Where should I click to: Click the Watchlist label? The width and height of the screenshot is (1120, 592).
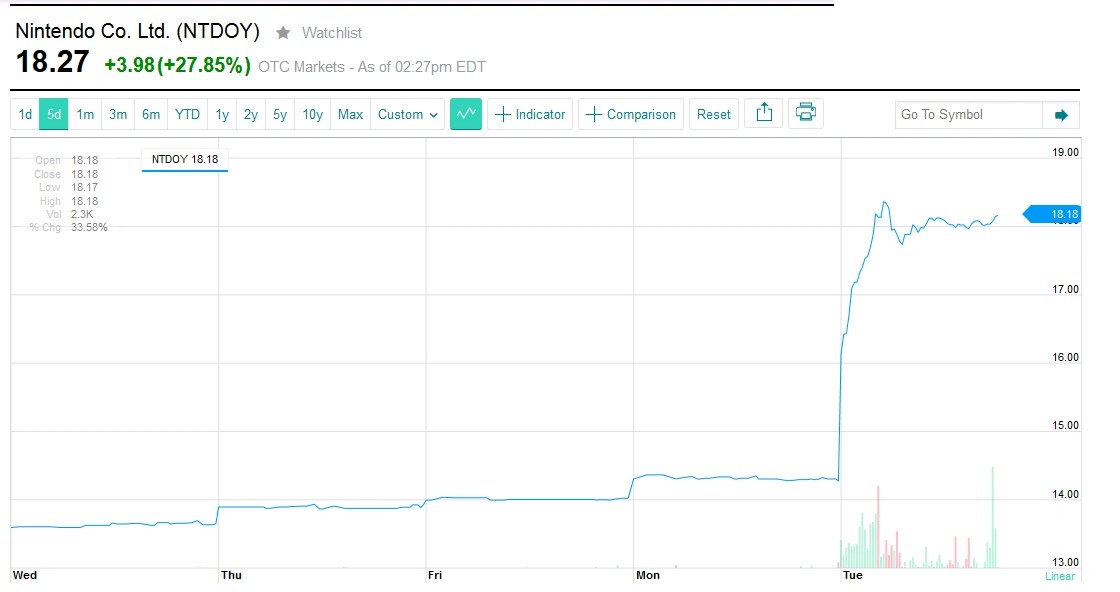pyautogui.click(x=331, y=33)
